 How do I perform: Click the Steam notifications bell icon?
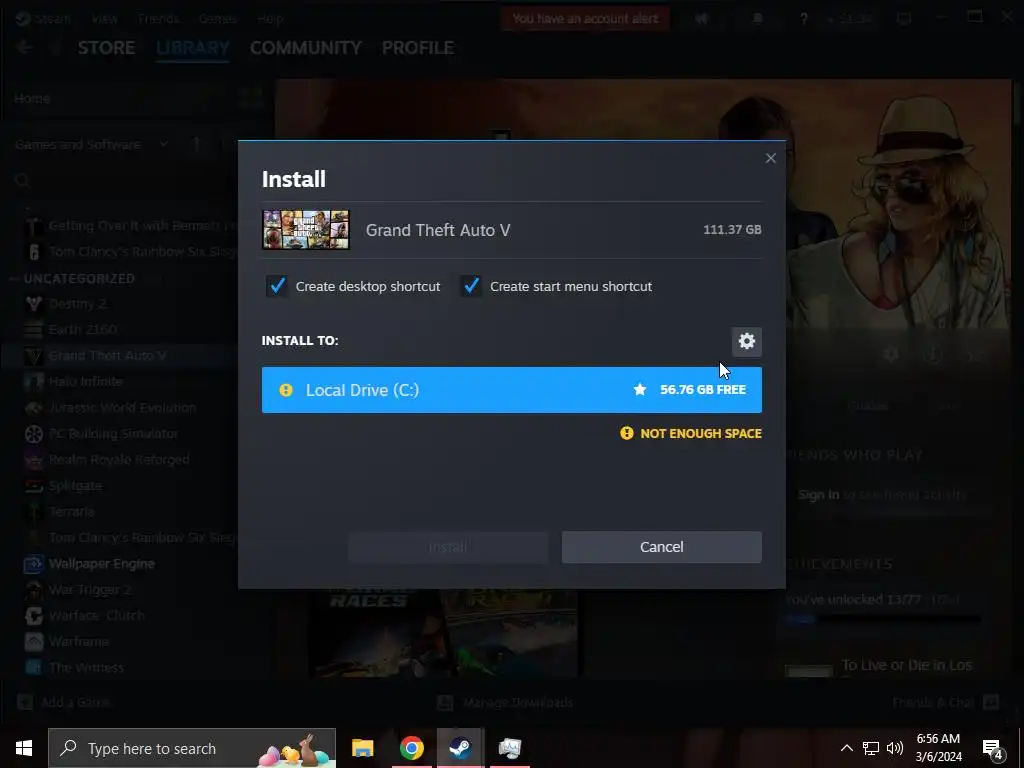(x=758, y=18)
